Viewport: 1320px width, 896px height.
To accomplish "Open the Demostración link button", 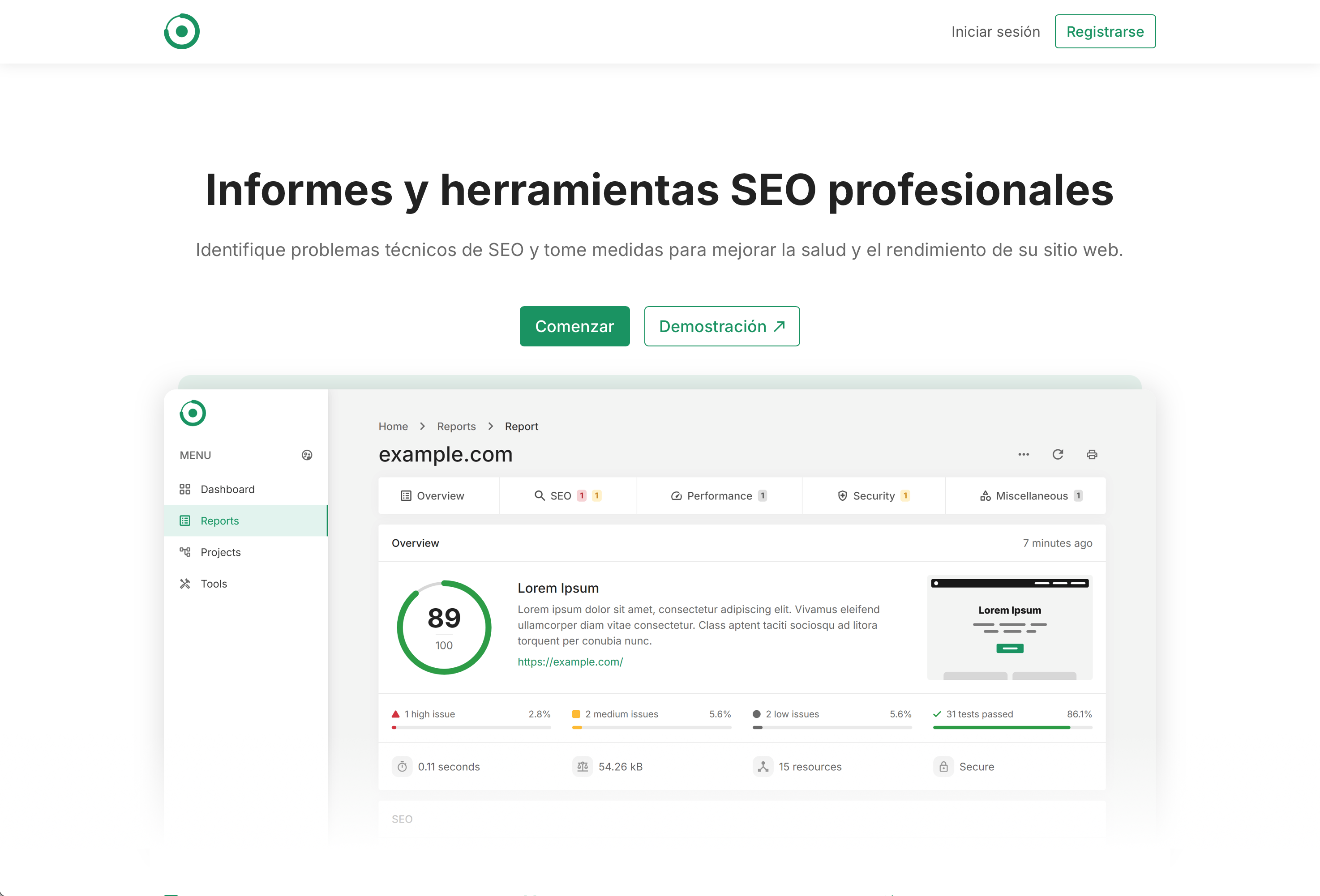I will point(721,326).
